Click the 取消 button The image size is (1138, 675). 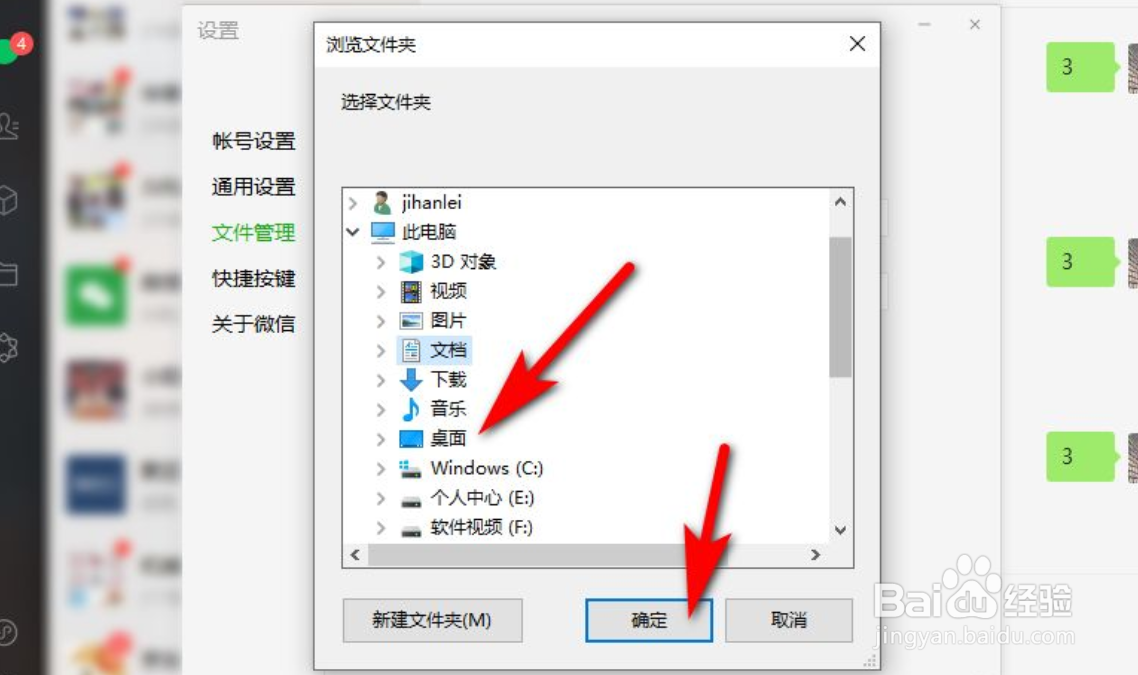tap(789, 620)
